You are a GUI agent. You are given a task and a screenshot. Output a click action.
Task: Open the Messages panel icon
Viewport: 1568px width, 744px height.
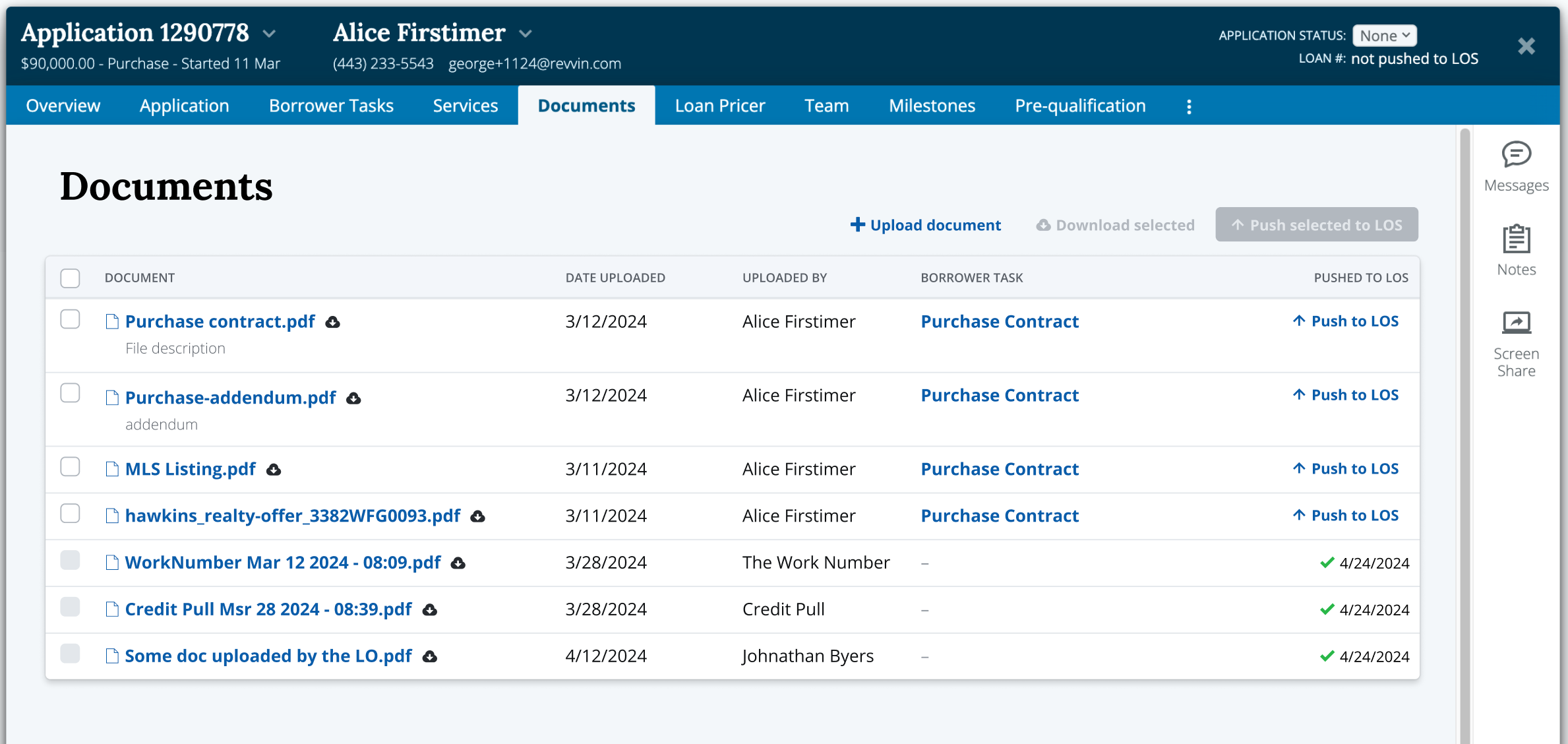click(x=1516, y=155)
